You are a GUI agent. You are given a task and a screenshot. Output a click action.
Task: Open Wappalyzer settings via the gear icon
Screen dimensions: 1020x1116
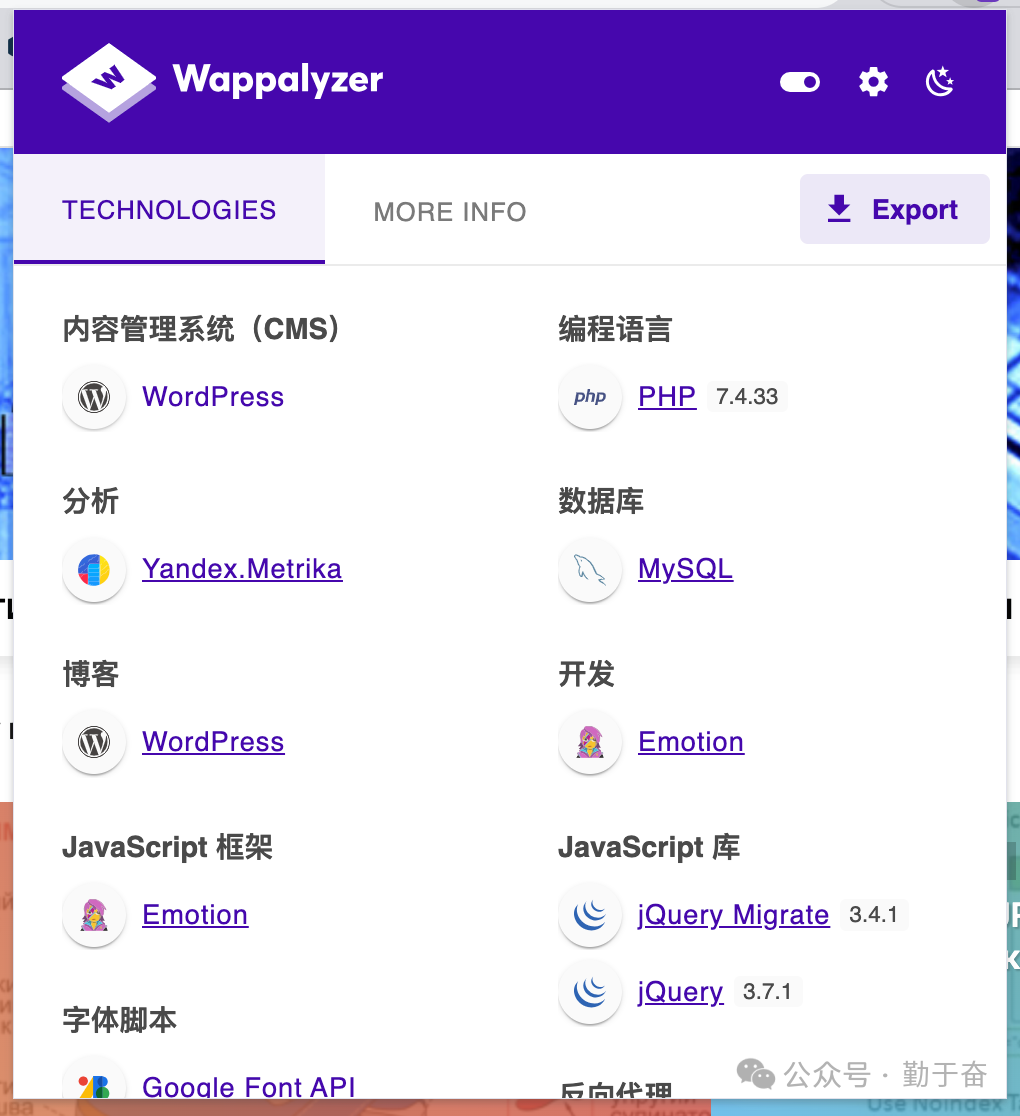872,82
